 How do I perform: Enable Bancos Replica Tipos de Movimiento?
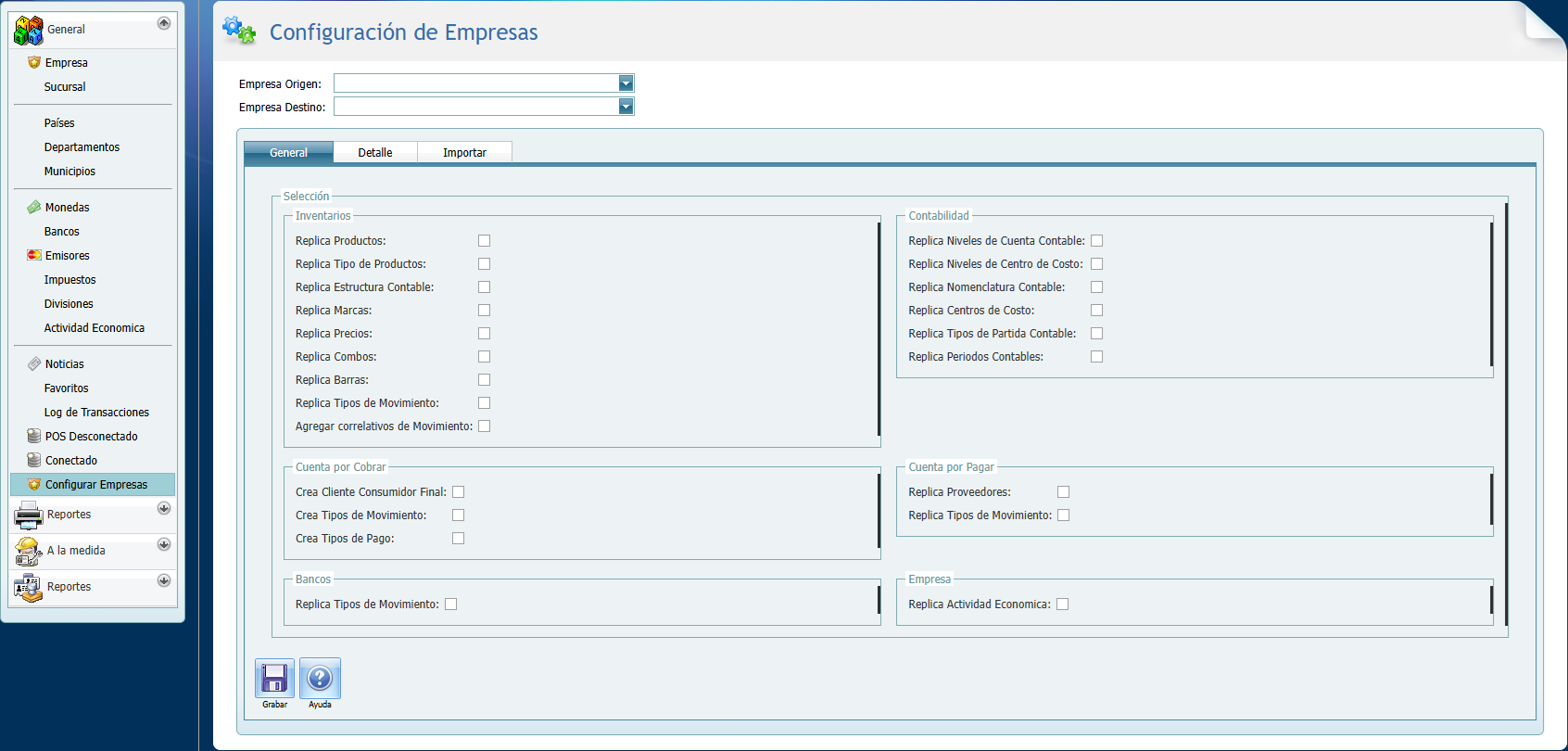450,604
